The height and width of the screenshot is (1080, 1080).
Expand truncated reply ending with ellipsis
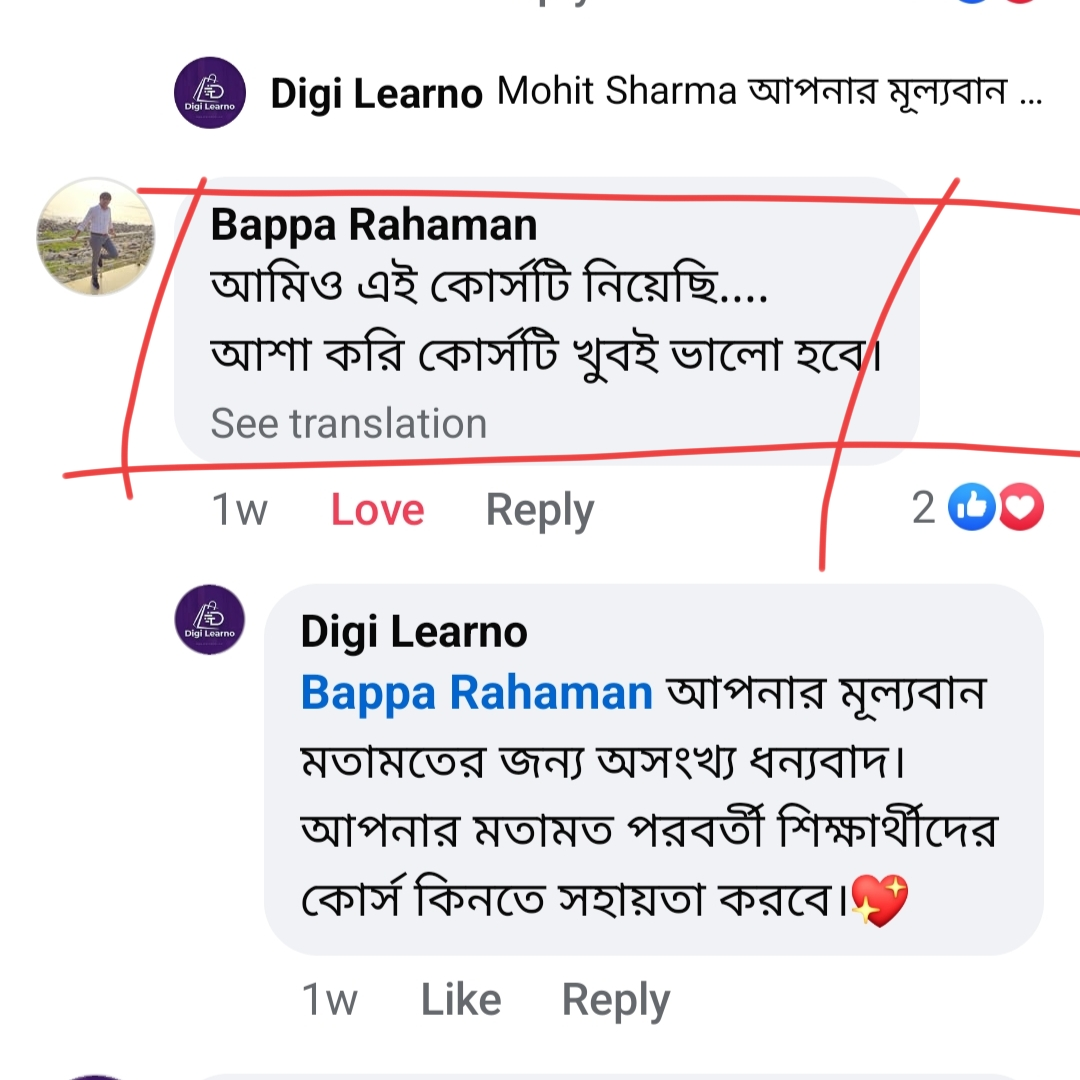1031,93
